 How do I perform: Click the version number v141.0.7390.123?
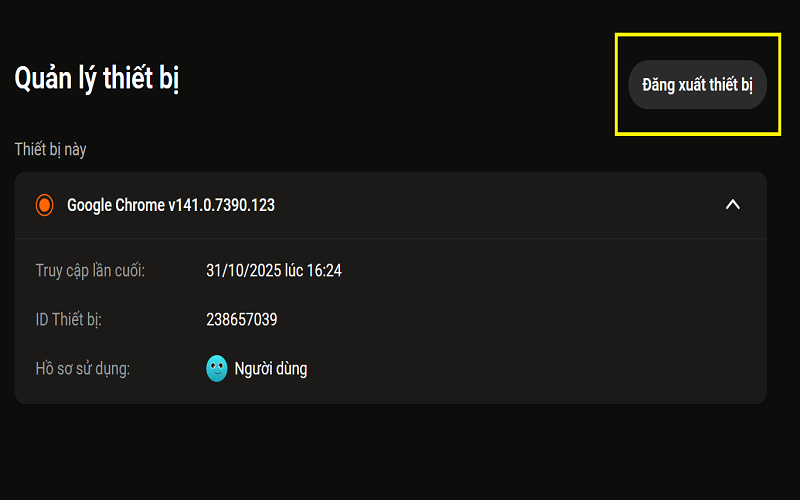(x=221, y=205)
